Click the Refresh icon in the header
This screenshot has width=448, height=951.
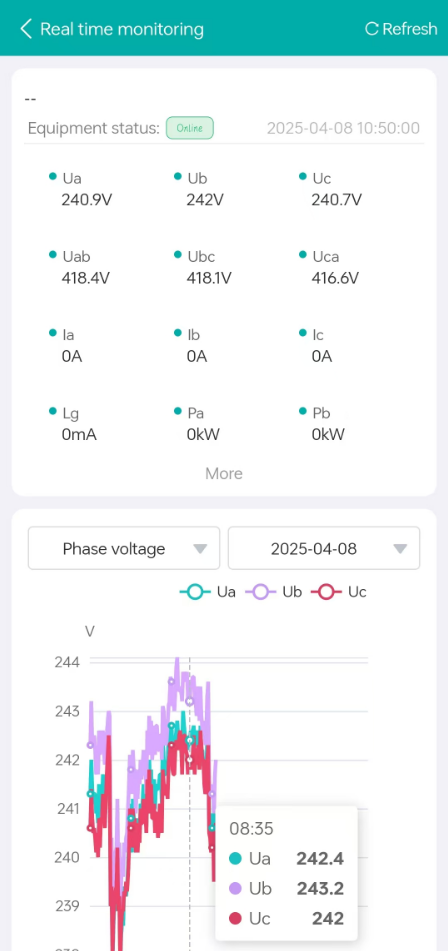point(372,29)
